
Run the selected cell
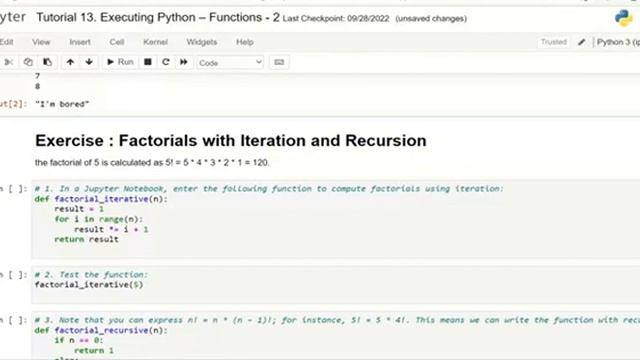pos(120,62)
